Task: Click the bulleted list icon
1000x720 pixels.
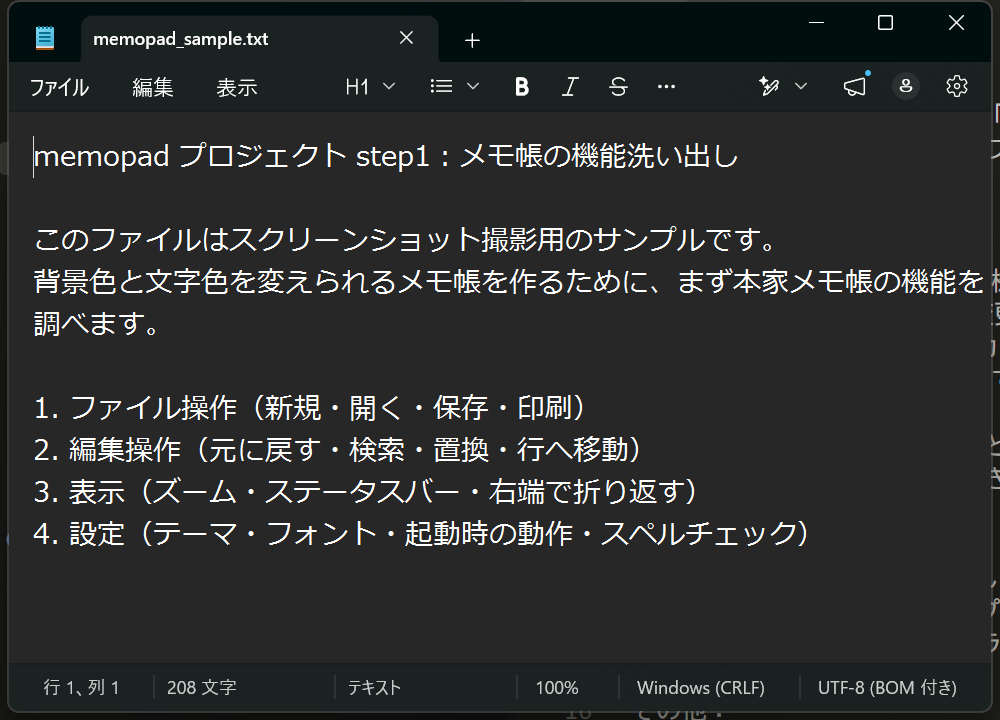Action: click(x=441, y=86)
